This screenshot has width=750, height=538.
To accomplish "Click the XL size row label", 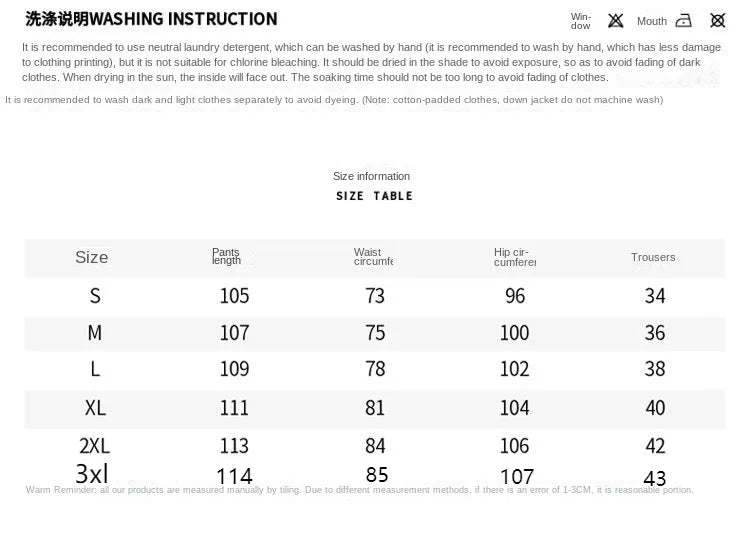I will (96, 407).
